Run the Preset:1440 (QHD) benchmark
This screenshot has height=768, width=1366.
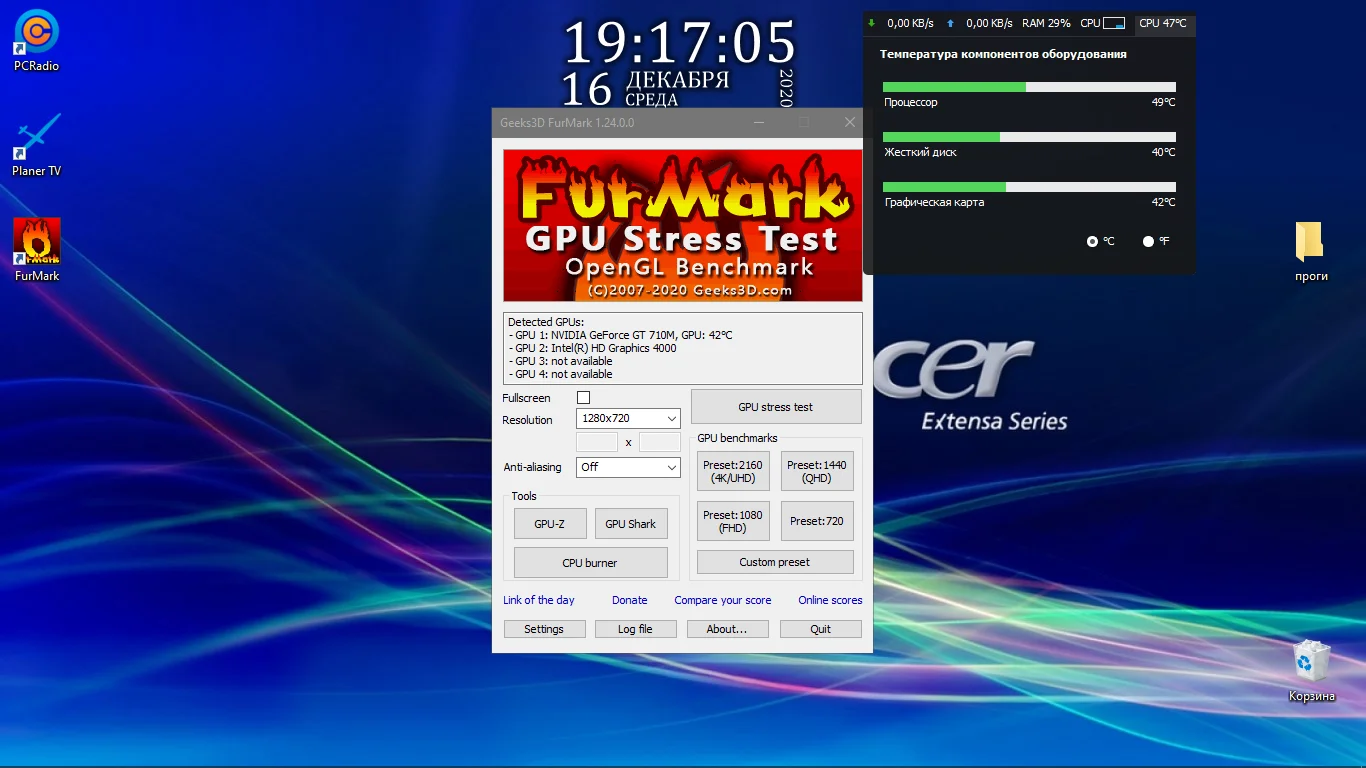[817, 471]
